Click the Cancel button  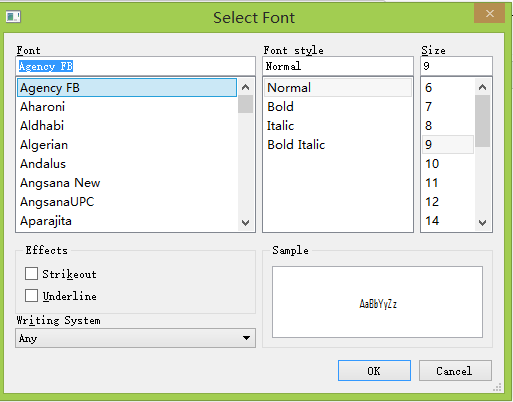pyautogui.click(x=455, y=370)
